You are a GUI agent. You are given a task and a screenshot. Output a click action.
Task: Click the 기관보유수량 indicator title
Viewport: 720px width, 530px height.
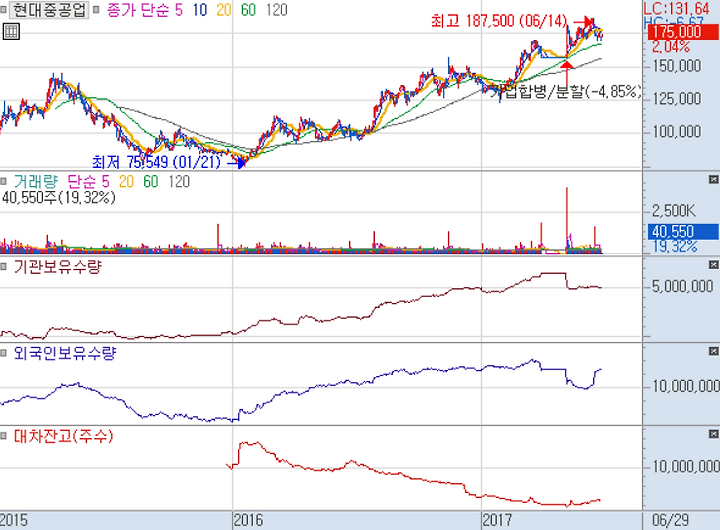tap(57, 267)
